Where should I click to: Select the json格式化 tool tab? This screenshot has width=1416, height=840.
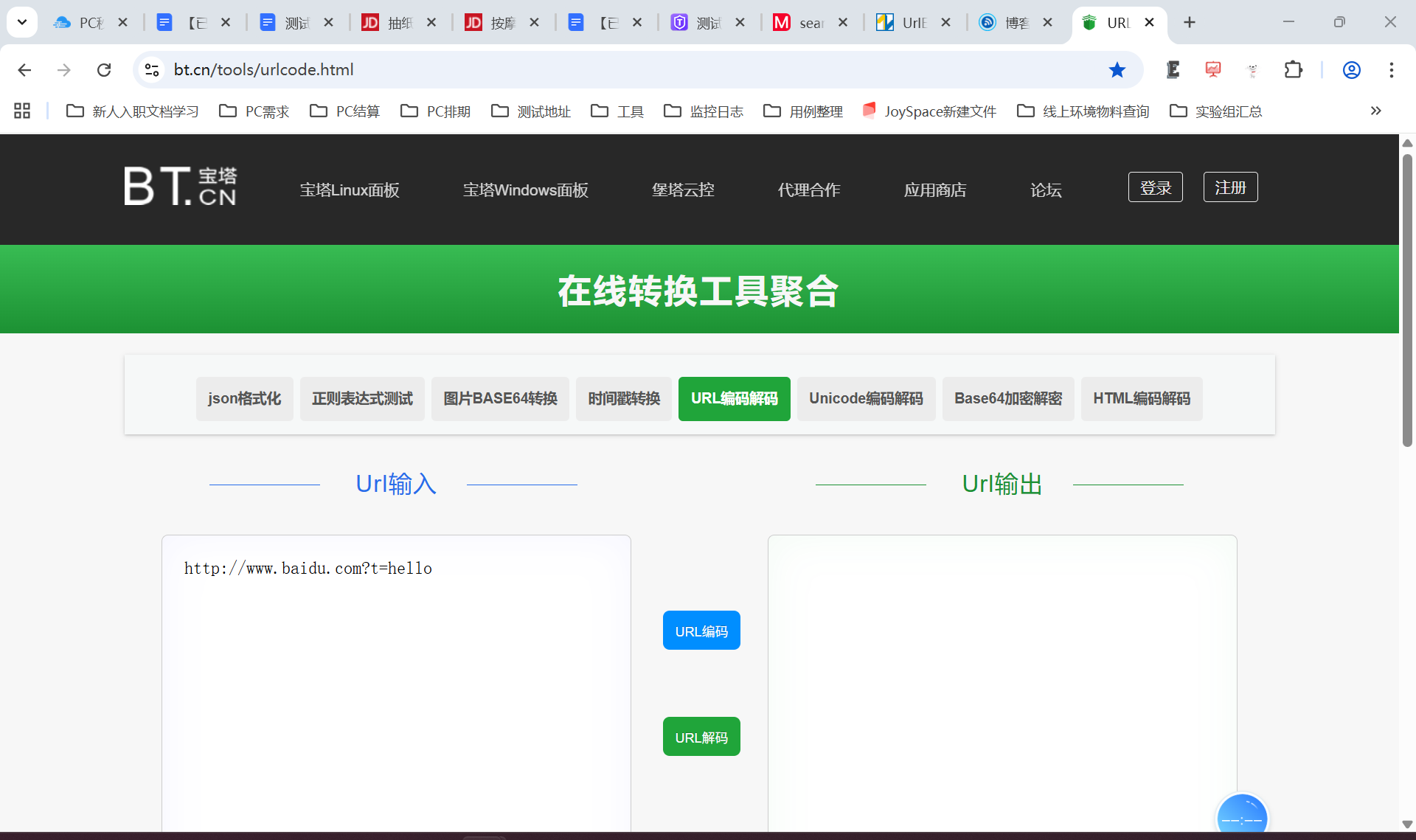pyautogui.click(x=244, y=398)
